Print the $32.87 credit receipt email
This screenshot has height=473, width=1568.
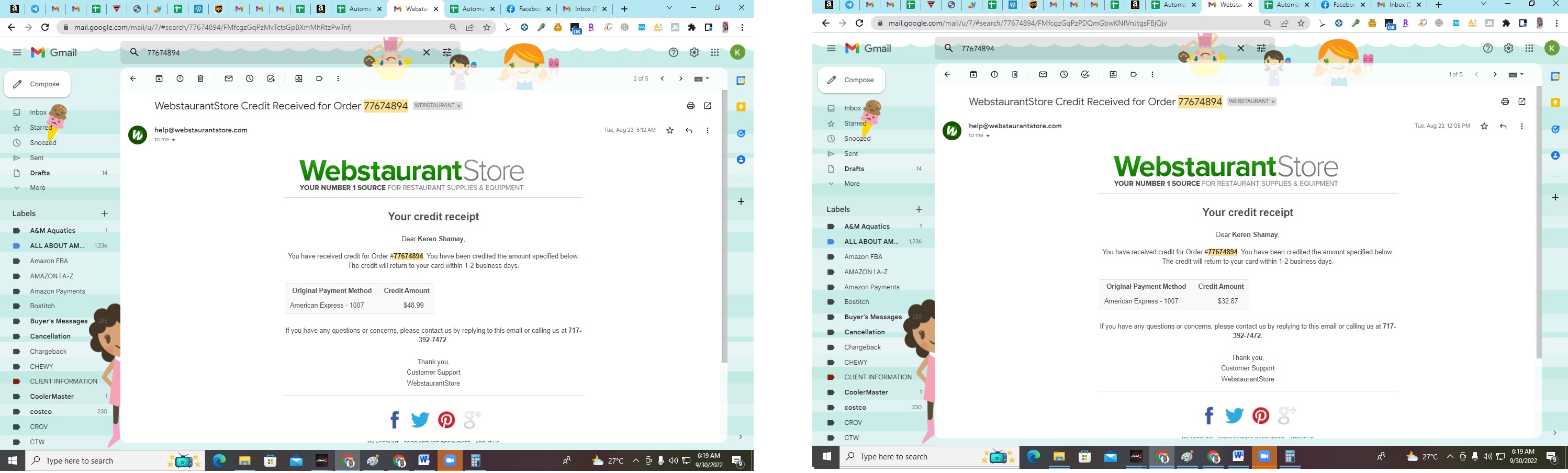(x=1505, y=102)
